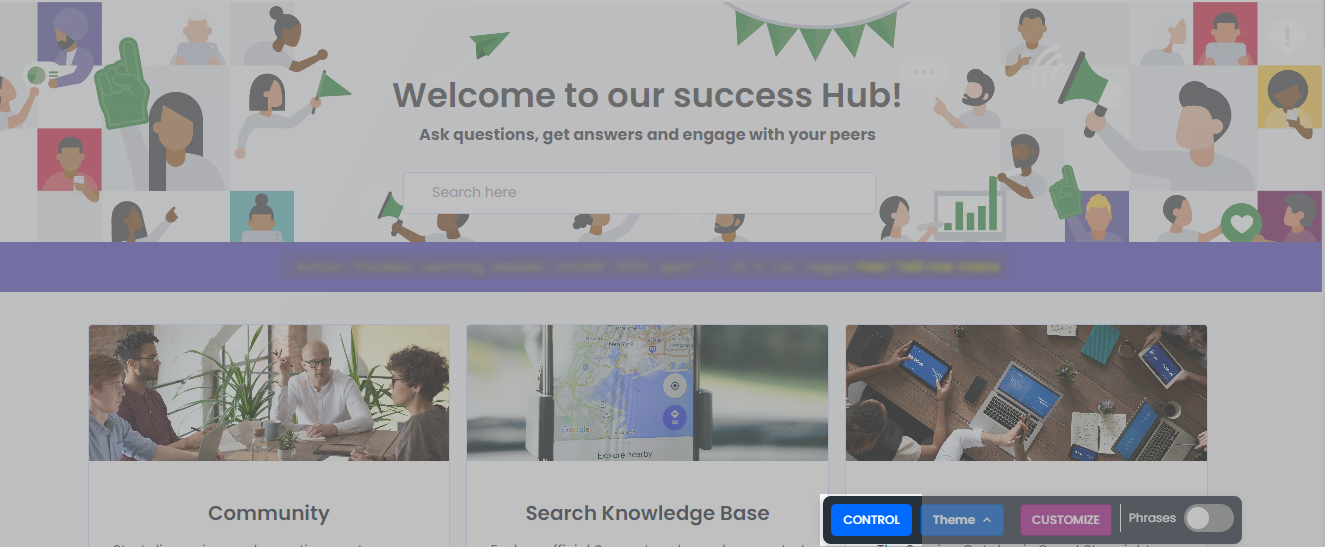This screenshot has width=1325, height=547.
Task: Activate the blue CONTROL button
Action: pyautogui.click(x=872, y=520)
